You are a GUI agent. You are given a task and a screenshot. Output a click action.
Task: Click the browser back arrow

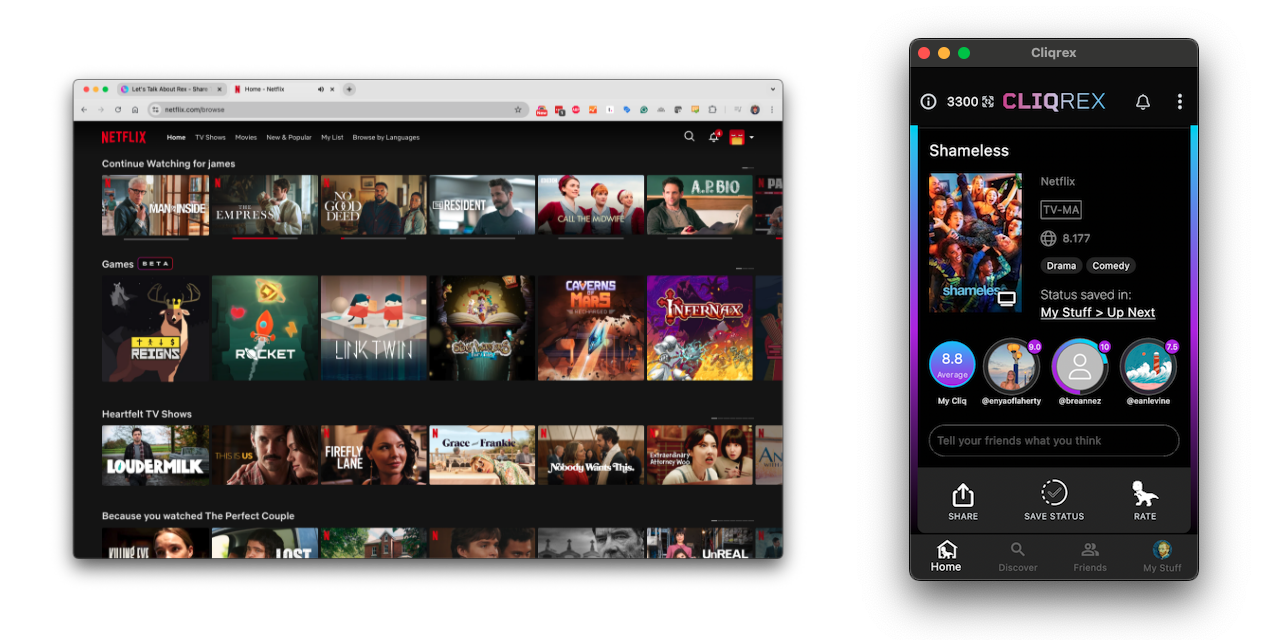click(85, 109)
